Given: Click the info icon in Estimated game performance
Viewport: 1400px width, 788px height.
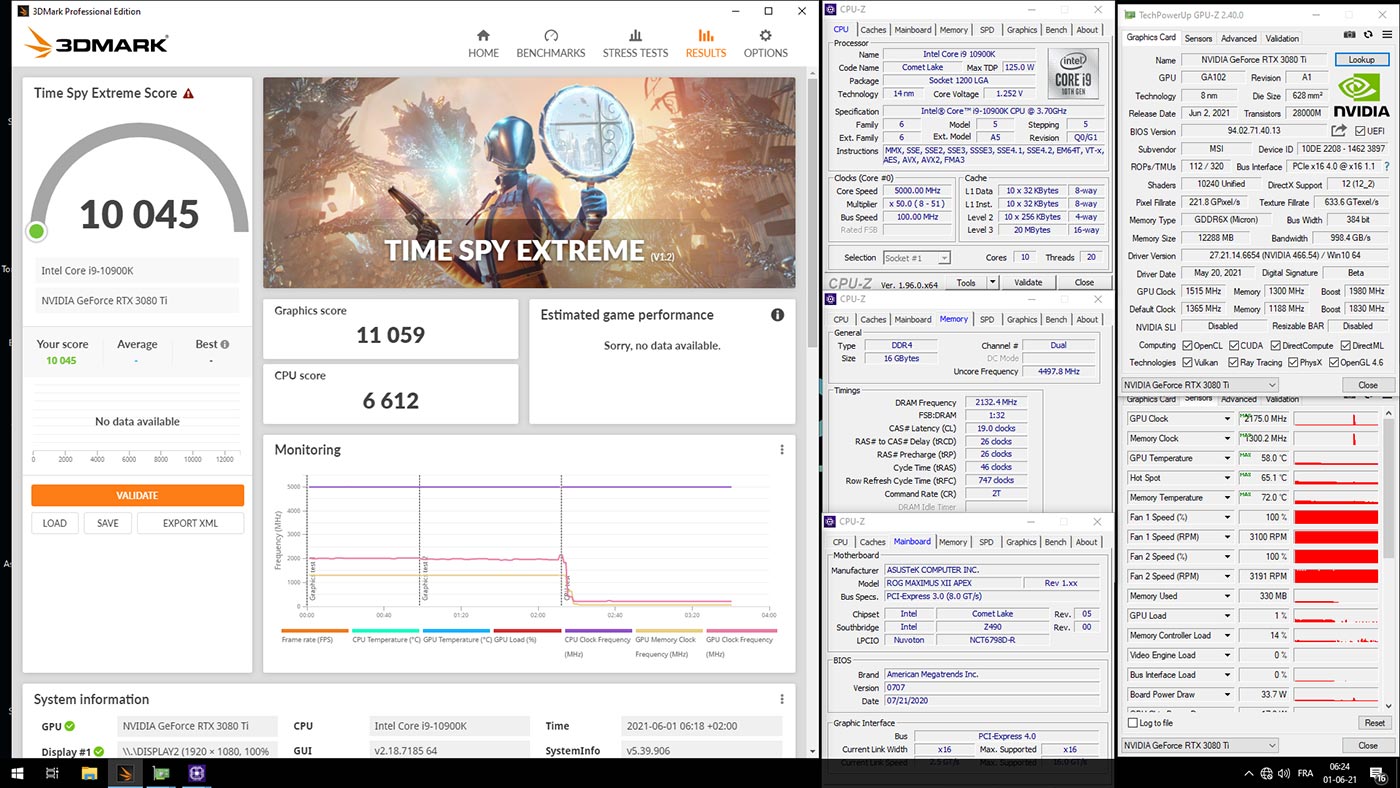Looking at the screenshot, I should point(777,315).
